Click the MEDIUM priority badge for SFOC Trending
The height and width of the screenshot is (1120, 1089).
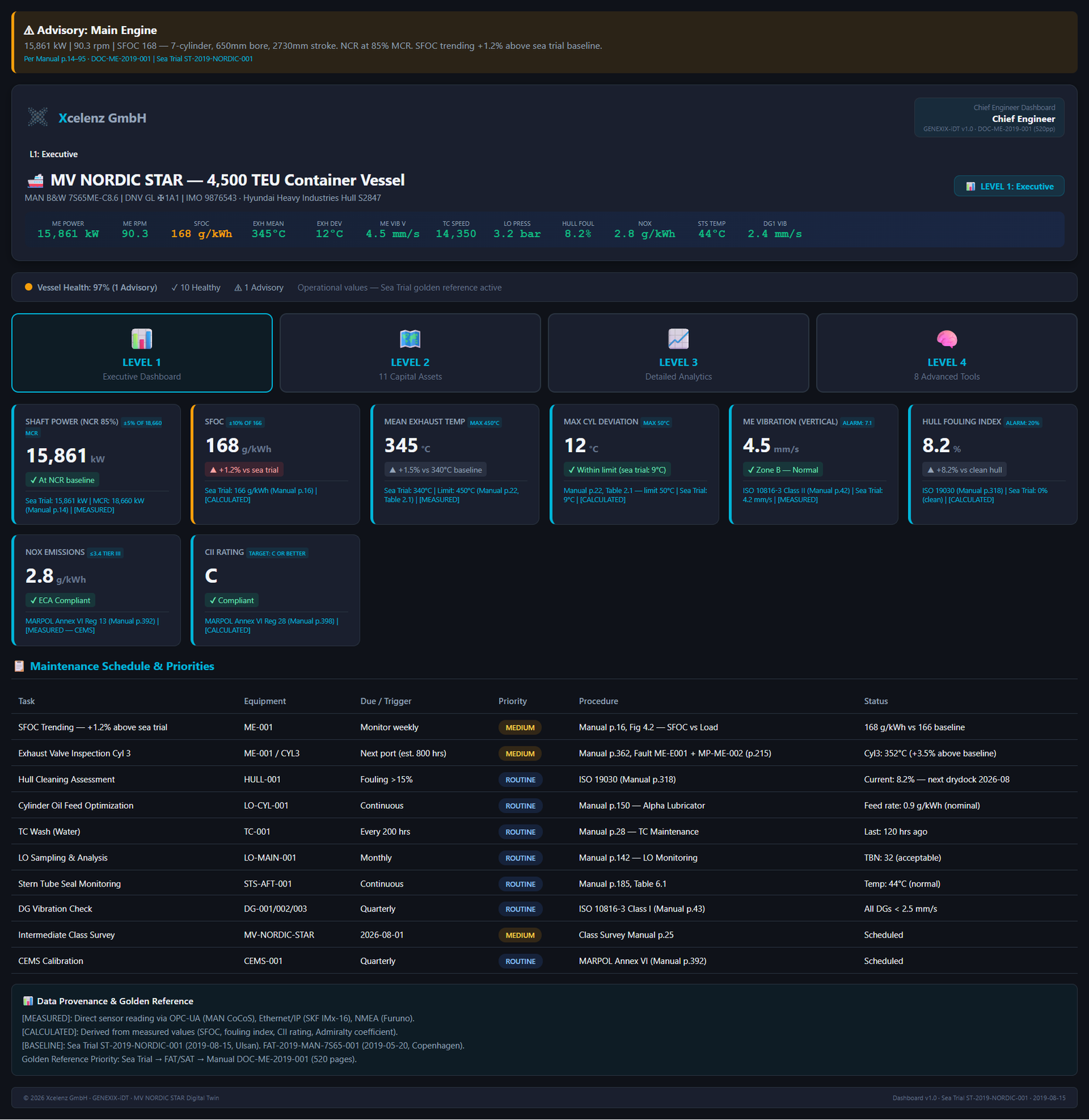(x=520, y=727)
